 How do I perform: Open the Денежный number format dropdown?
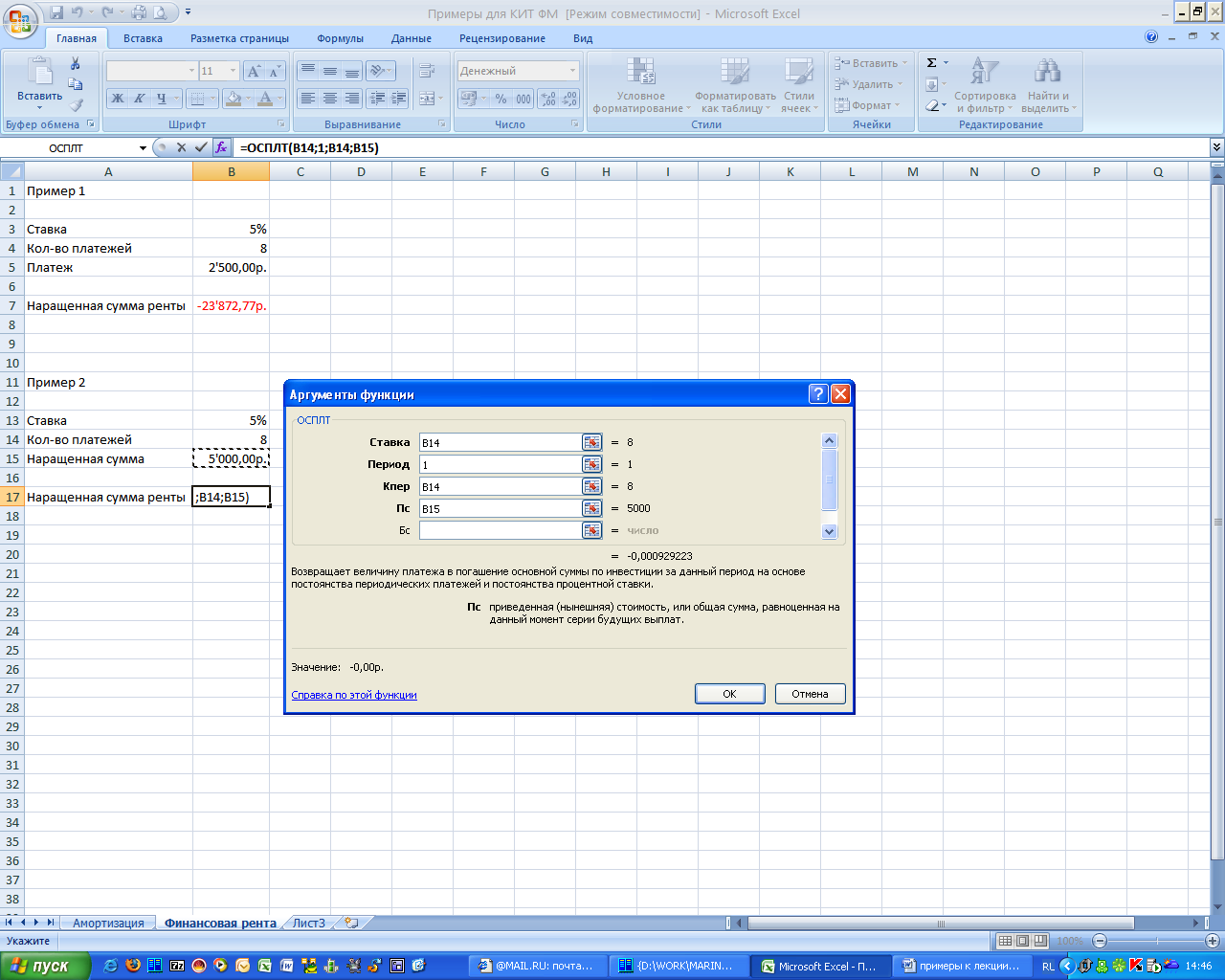point(573,71)
